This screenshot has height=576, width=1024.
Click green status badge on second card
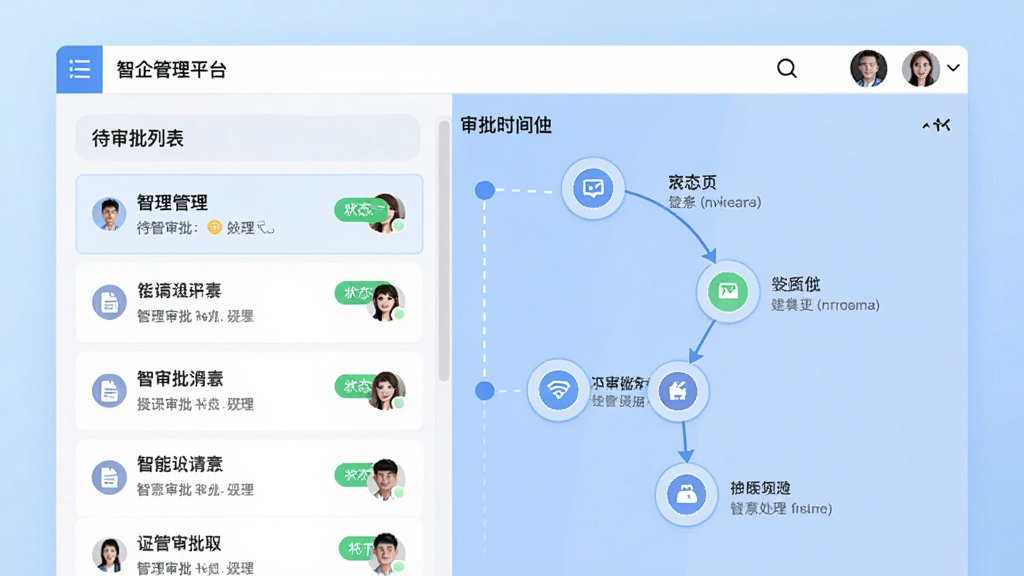(354, 293)
